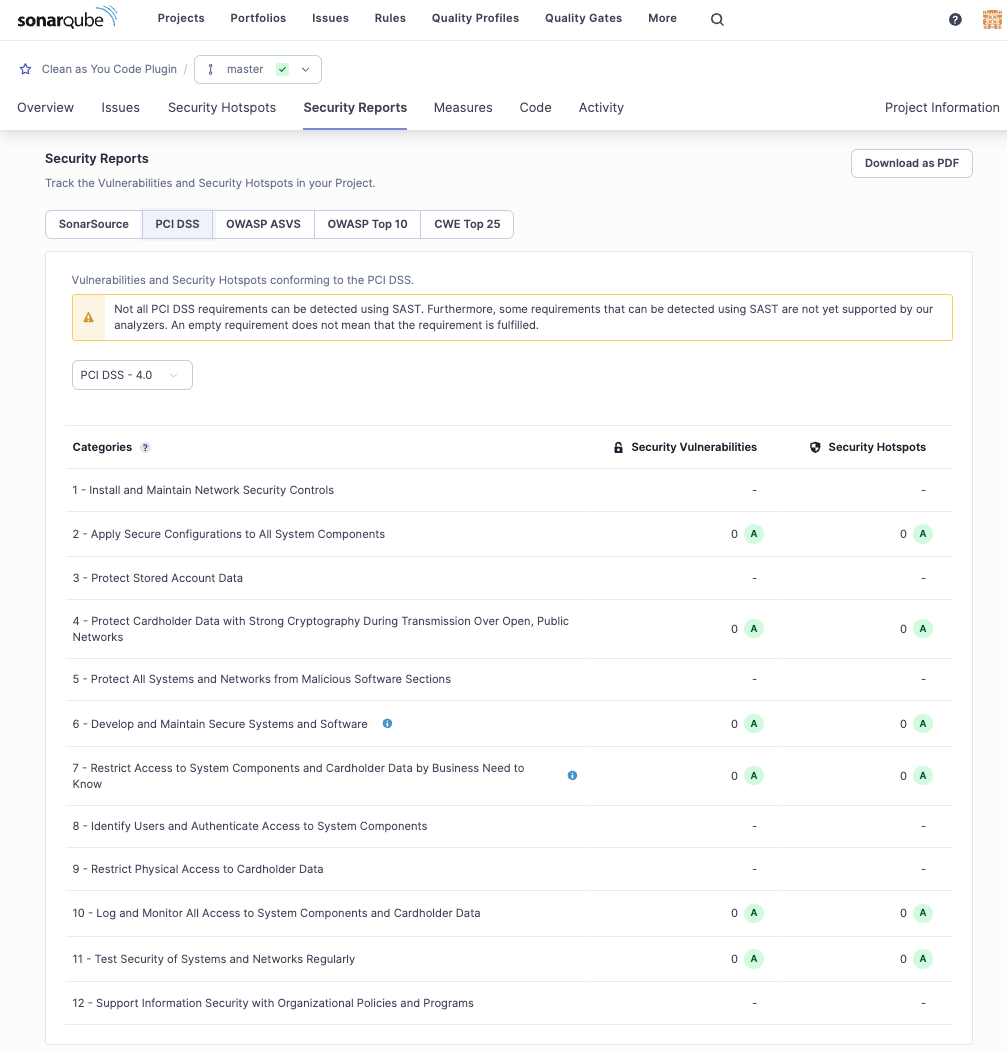The image size is (1007, 1052).
Task: Click the lock icon beside Security Vulnerabilities
Action: 618,447
